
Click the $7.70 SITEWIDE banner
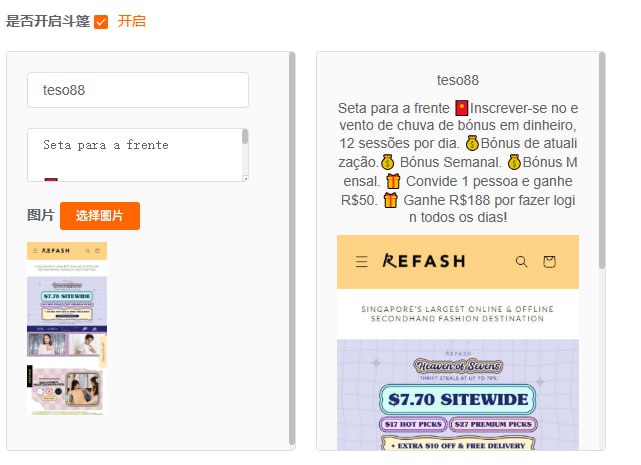point(457,400)
